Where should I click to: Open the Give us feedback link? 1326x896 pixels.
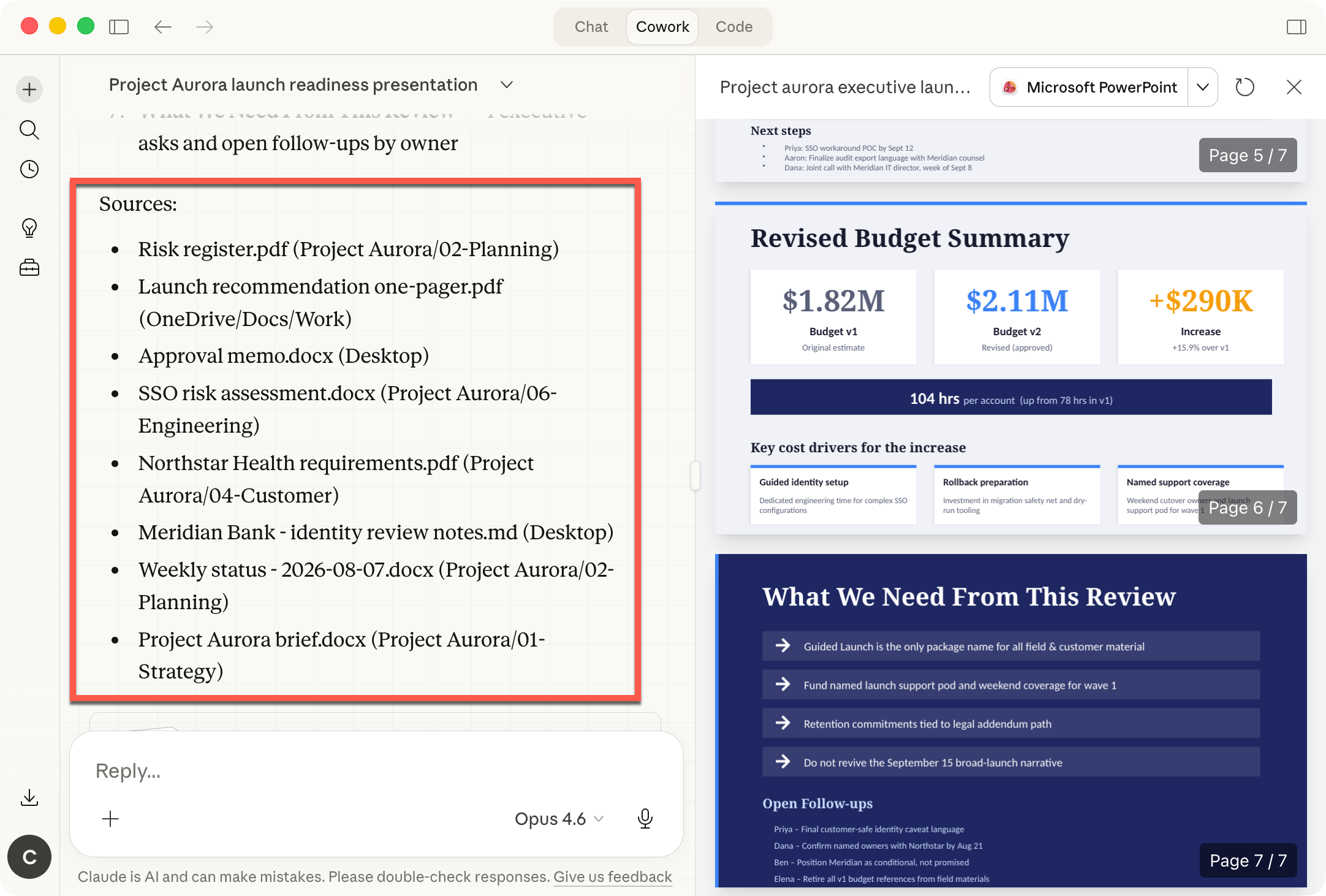[x=612, y=876]
